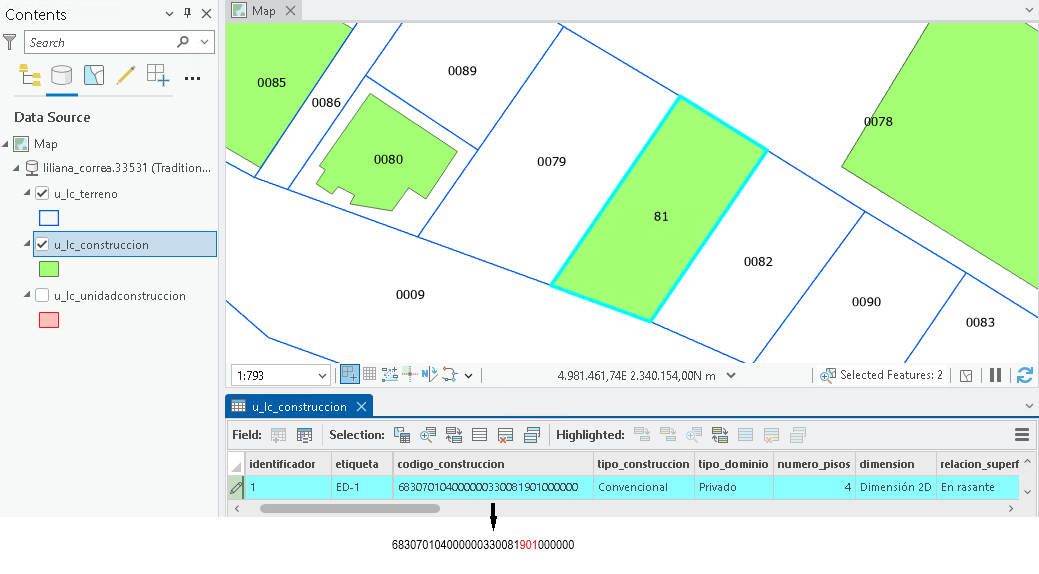Toggle u_lc_construccion layer visibility

point(42,245)
